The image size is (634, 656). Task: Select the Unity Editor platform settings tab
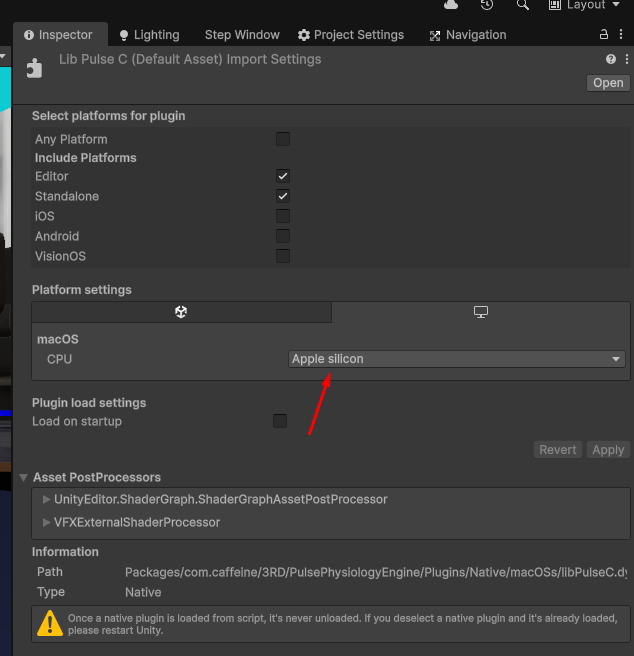click(x=181, y=312)
